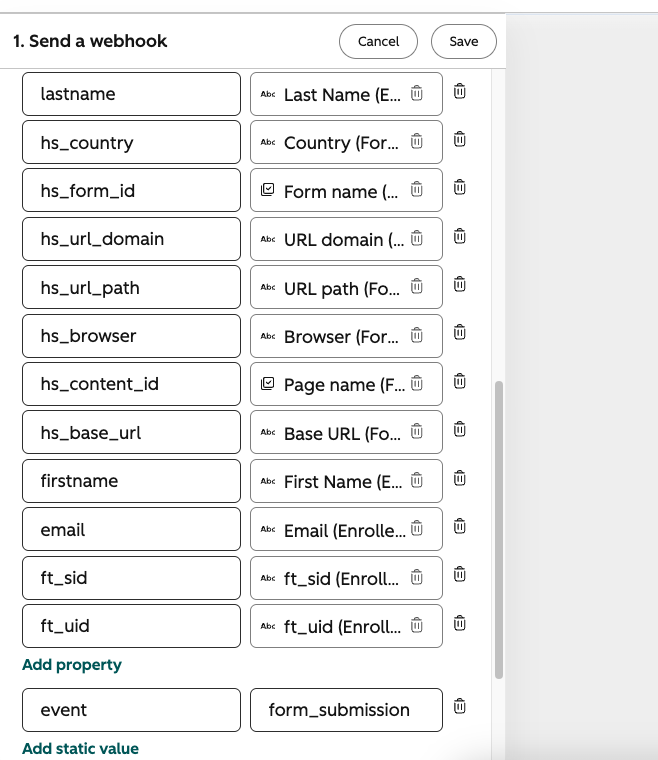Clear Form name value using inner trash icon
Image resolution: width=658 pixels, height=760 pixels.
[x=417, y=189]
